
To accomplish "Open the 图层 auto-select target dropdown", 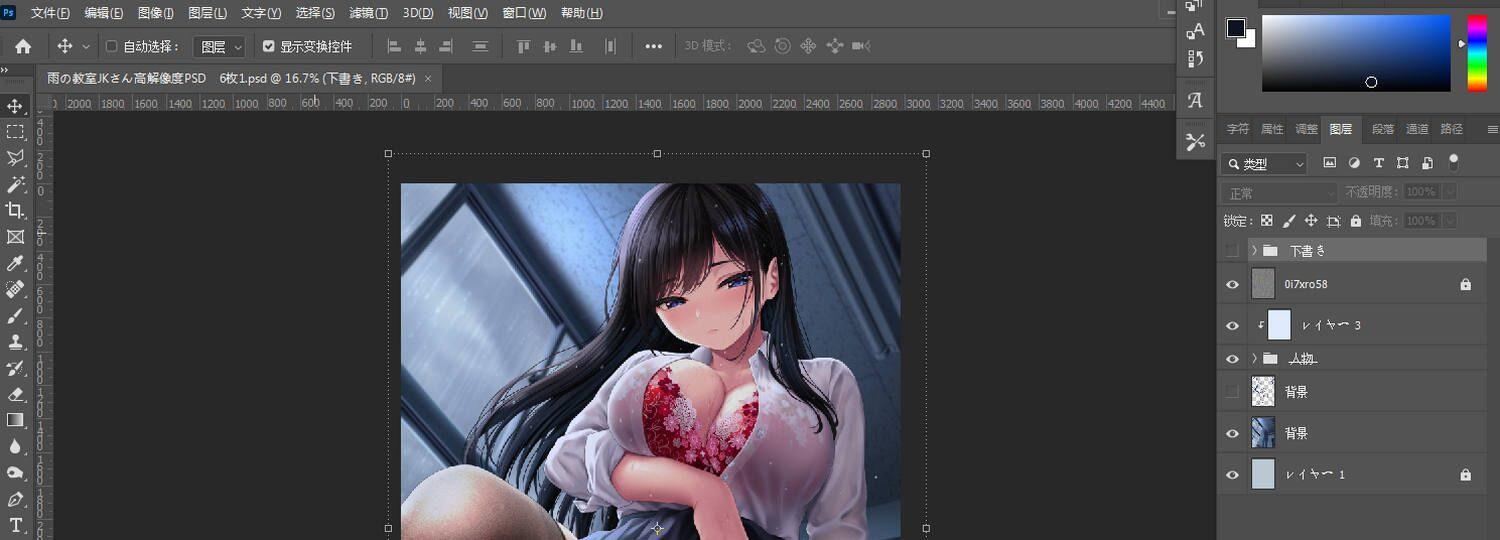I will [219, 46].
